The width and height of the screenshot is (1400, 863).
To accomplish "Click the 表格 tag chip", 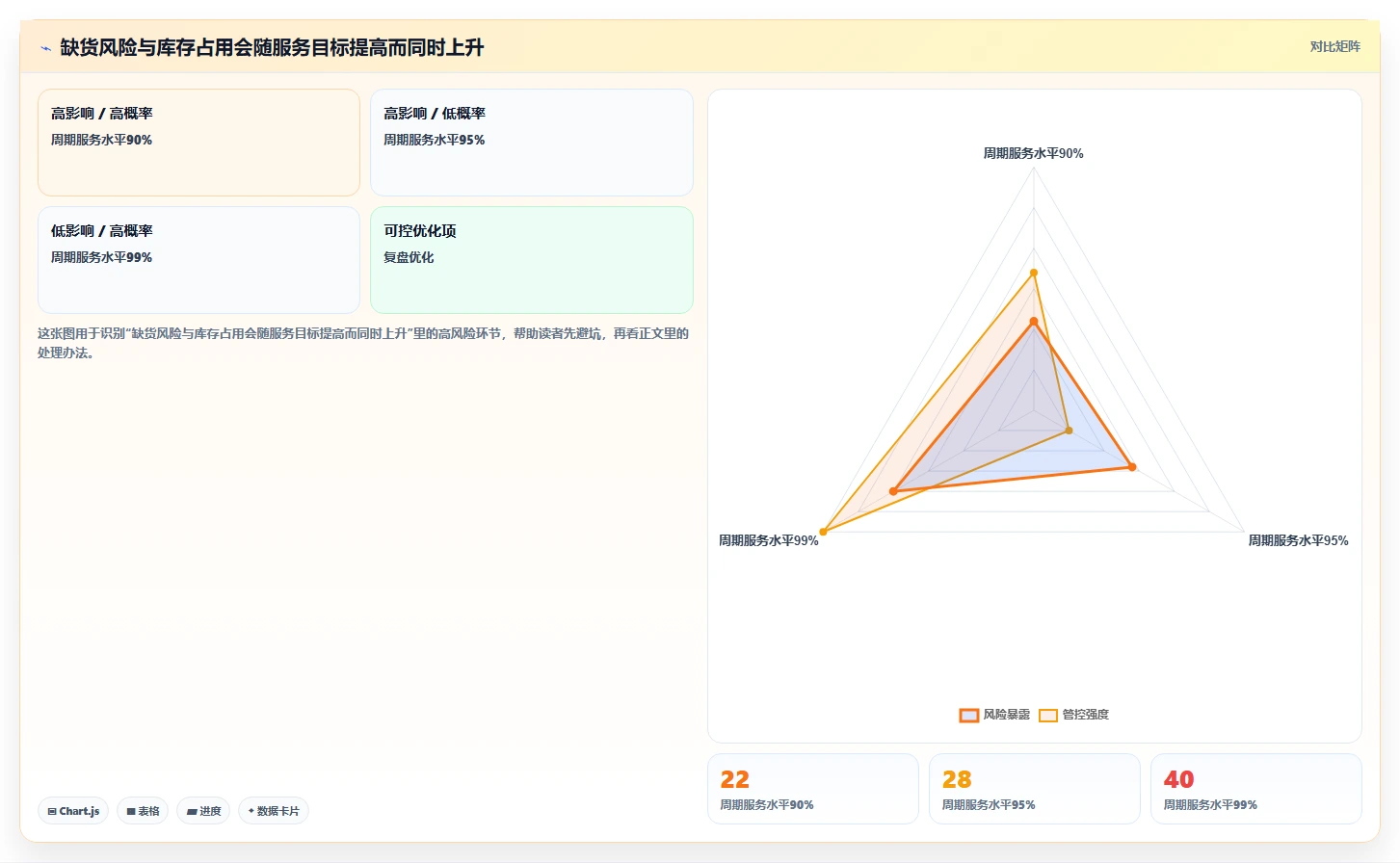I will (x=143, y=811).
